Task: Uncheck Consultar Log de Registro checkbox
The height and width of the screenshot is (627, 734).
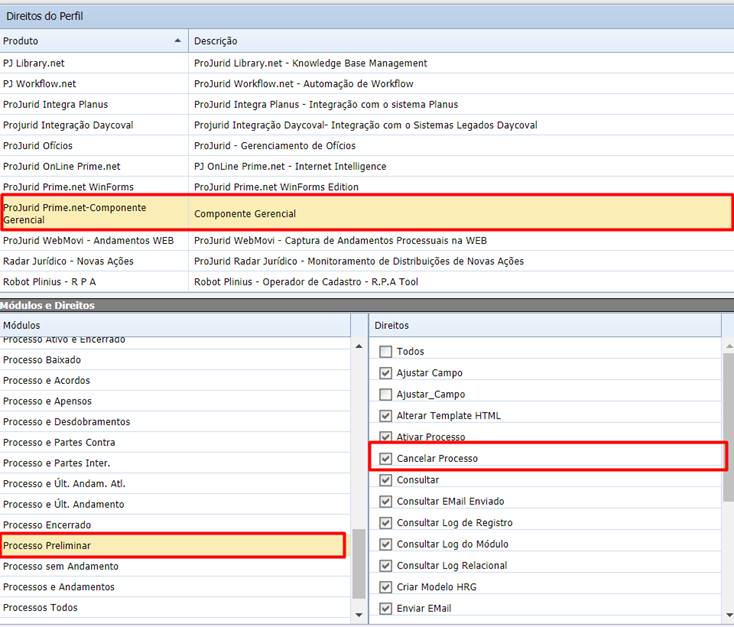Action: [385, 523]
